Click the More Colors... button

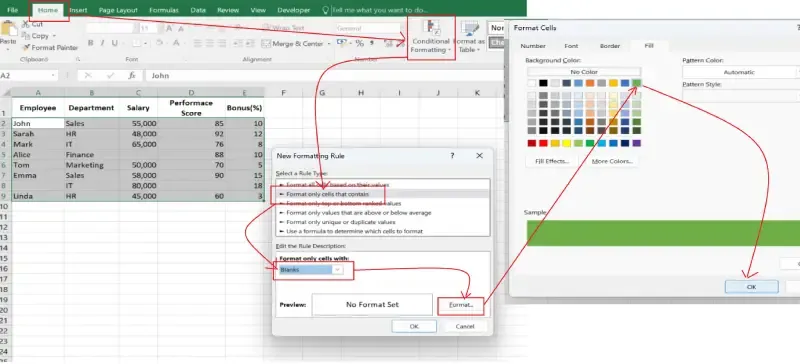pos(612,161)
